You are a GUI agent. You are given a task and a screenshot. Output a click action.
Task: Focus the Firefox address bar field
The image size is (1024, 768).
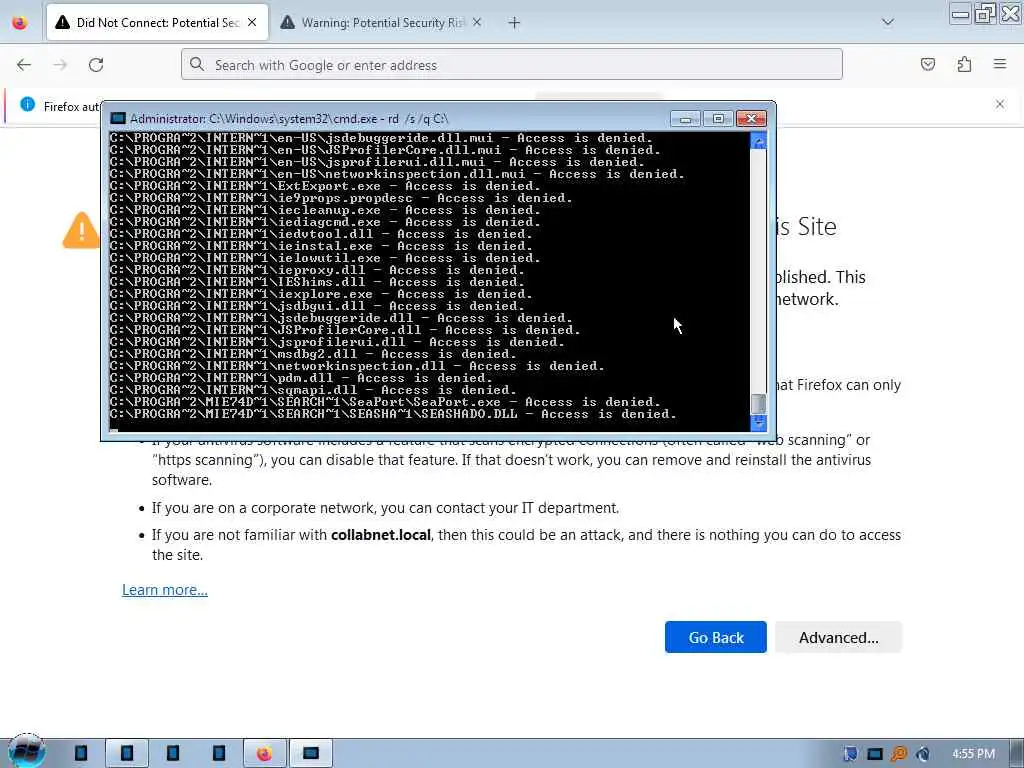pos(512,64)
